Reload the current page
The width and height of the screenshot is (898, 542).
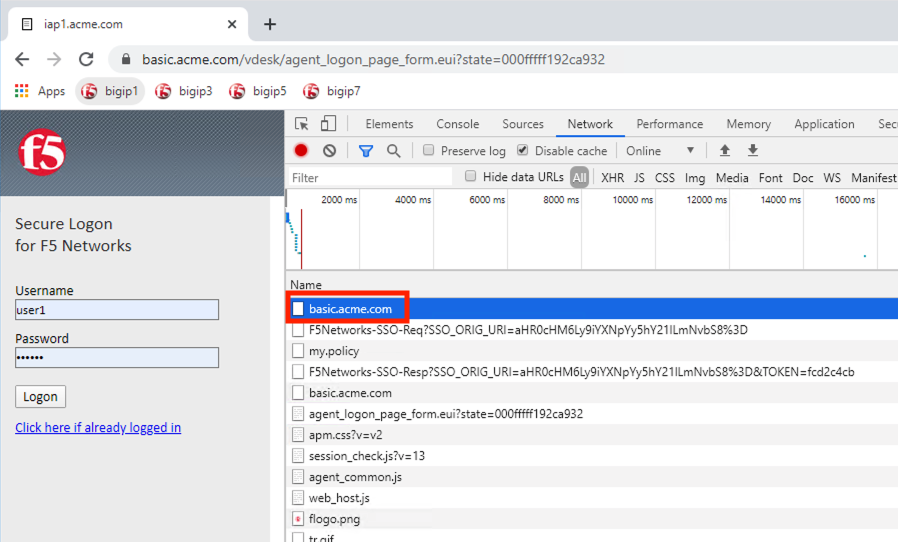click(x=86, y=59)
